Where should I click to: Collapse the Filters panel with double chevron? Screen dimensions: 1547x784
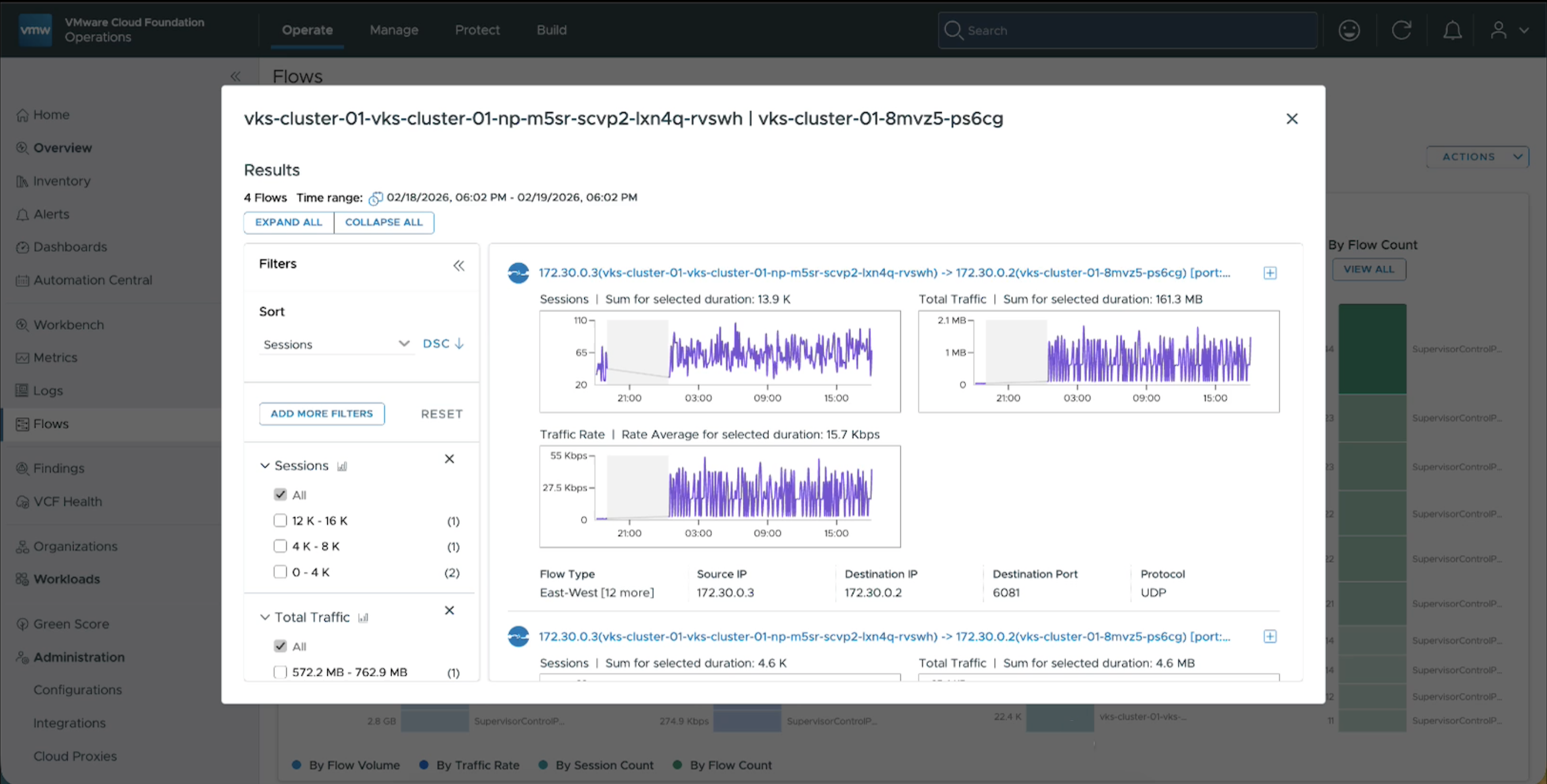click(459, 266)
